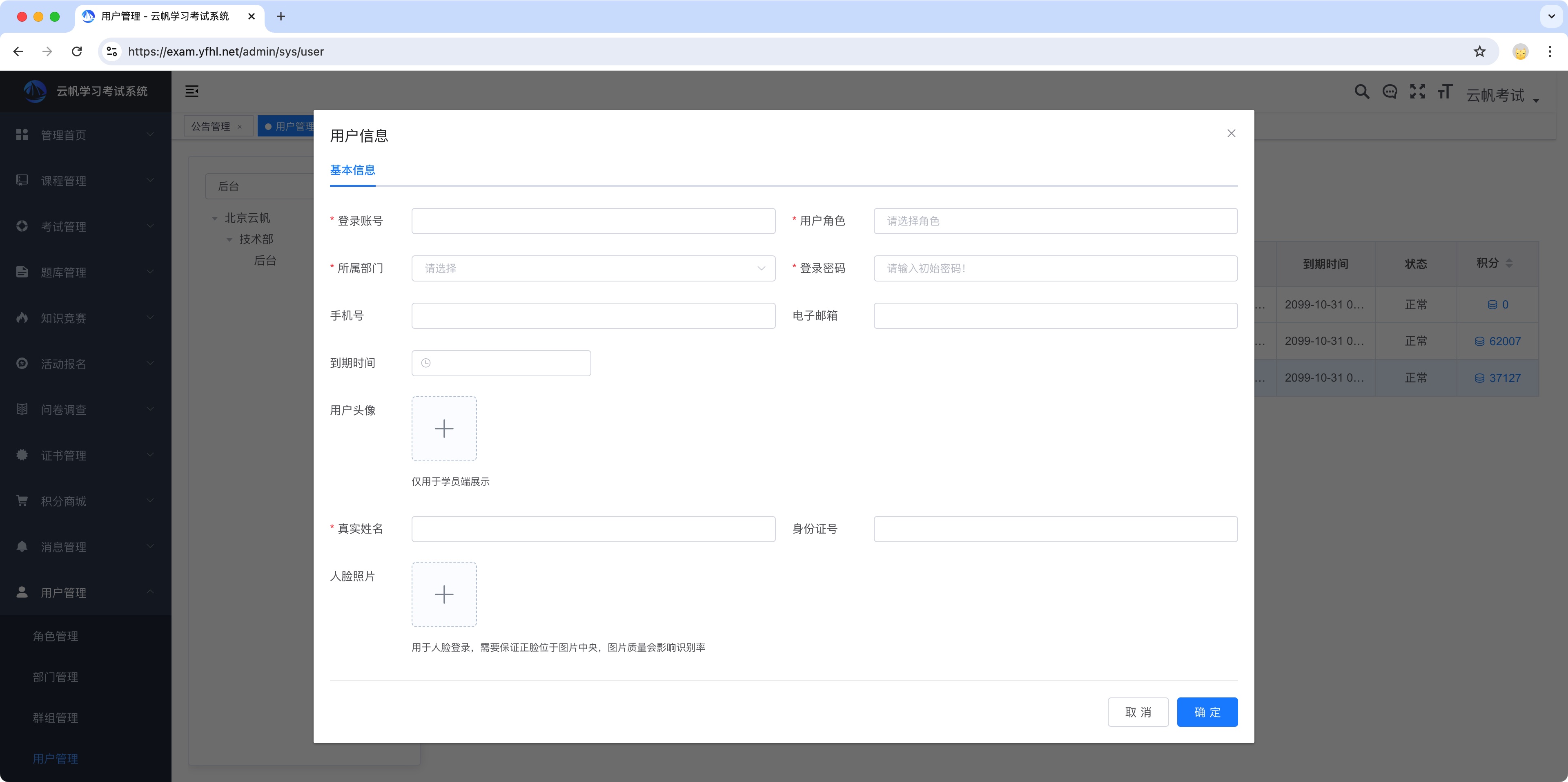Collapse the 用户管理 sidebar menu

(85, 592)
